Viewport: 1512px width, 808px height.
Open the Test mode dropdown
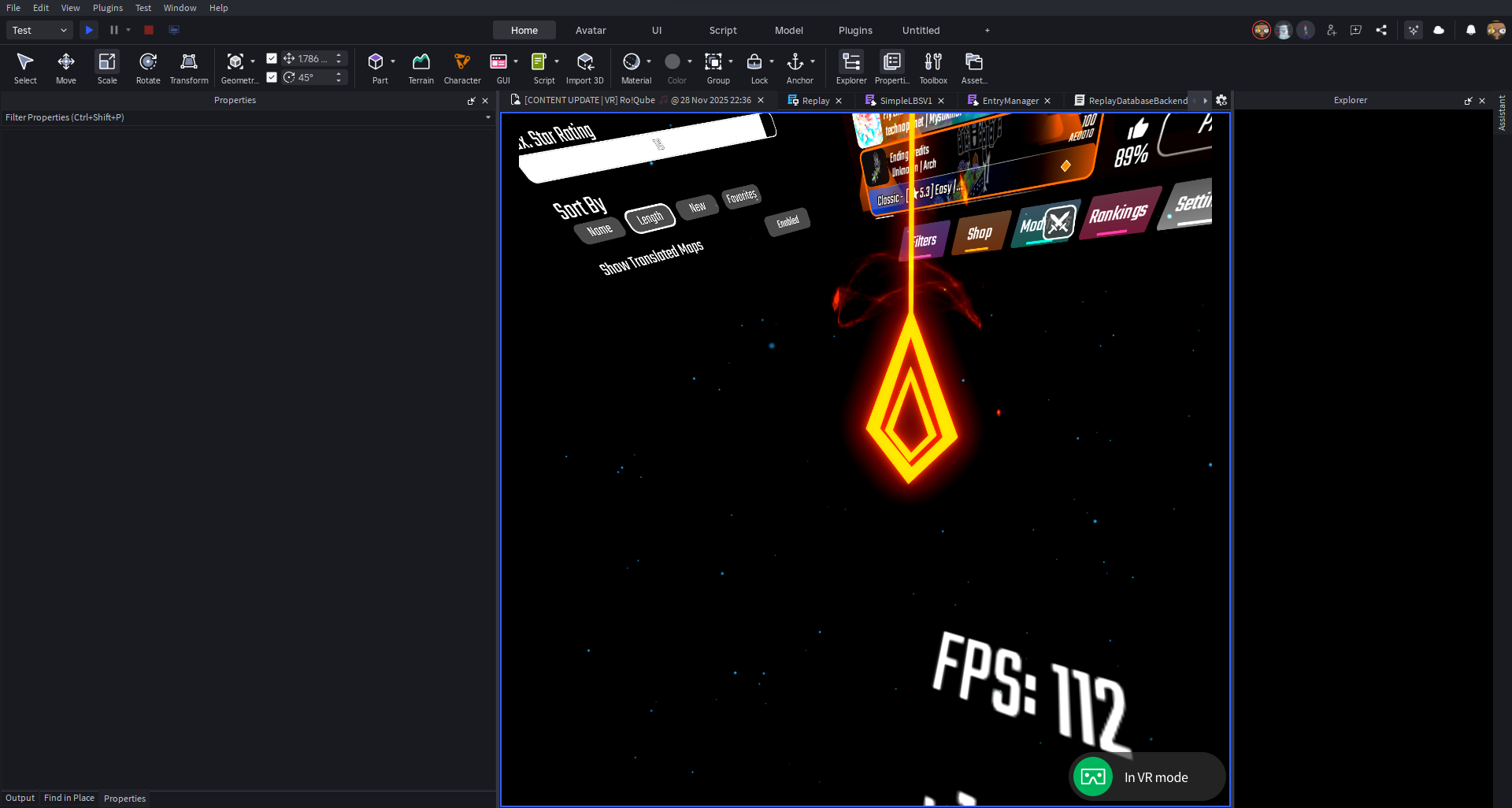pos(39,30)
